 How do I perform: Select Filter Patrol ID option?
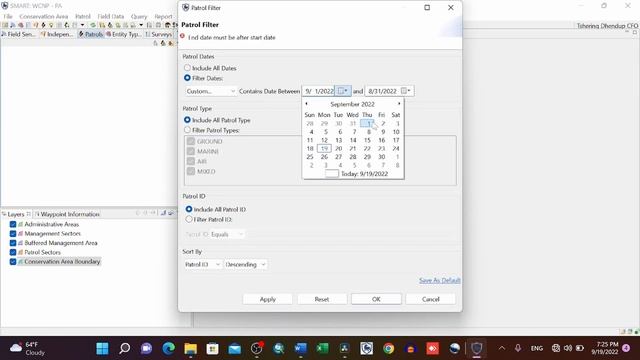189,219
